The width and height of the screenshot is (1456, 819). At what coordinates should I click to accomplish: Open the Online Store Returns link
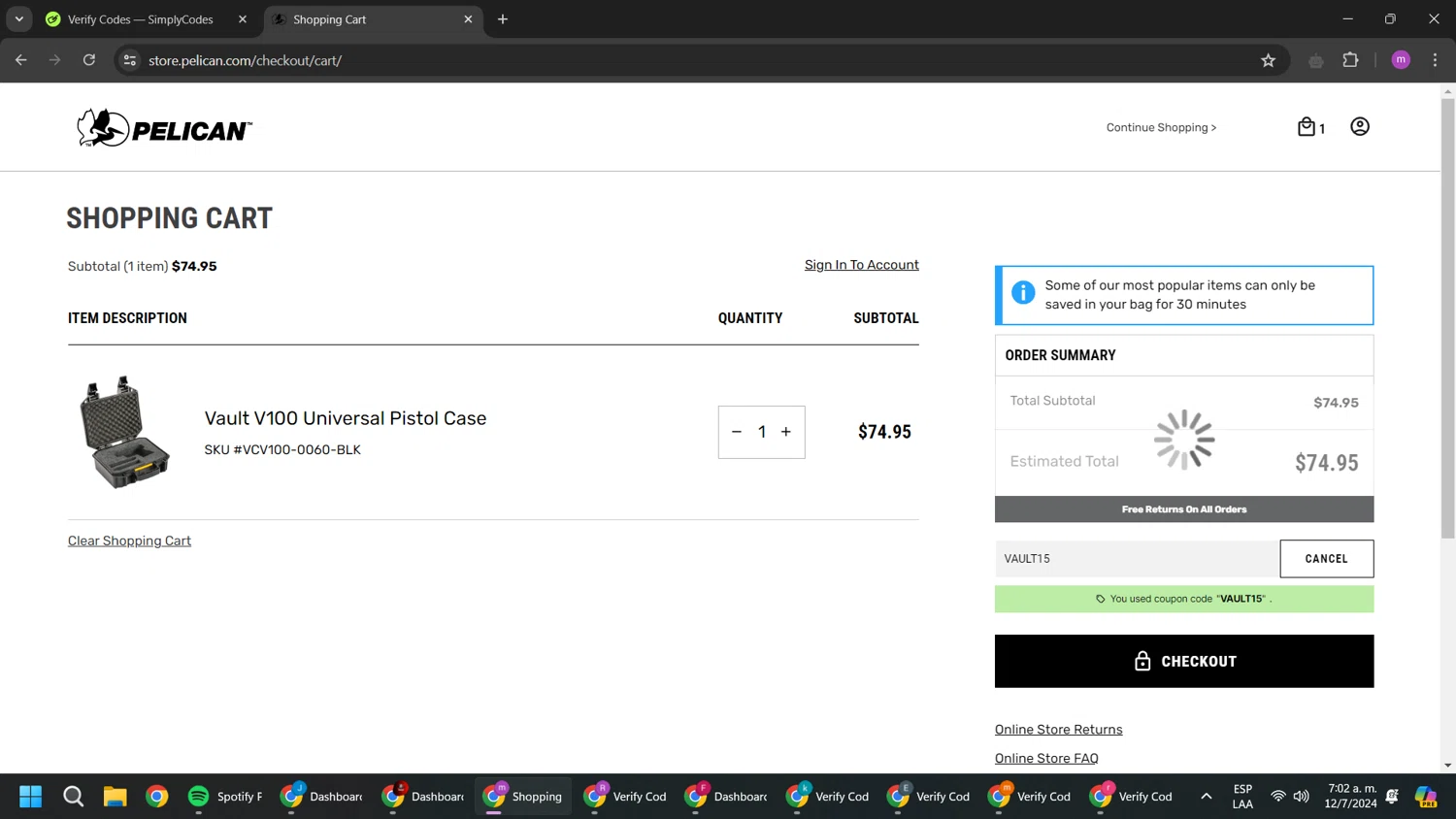pos(1058,730)
